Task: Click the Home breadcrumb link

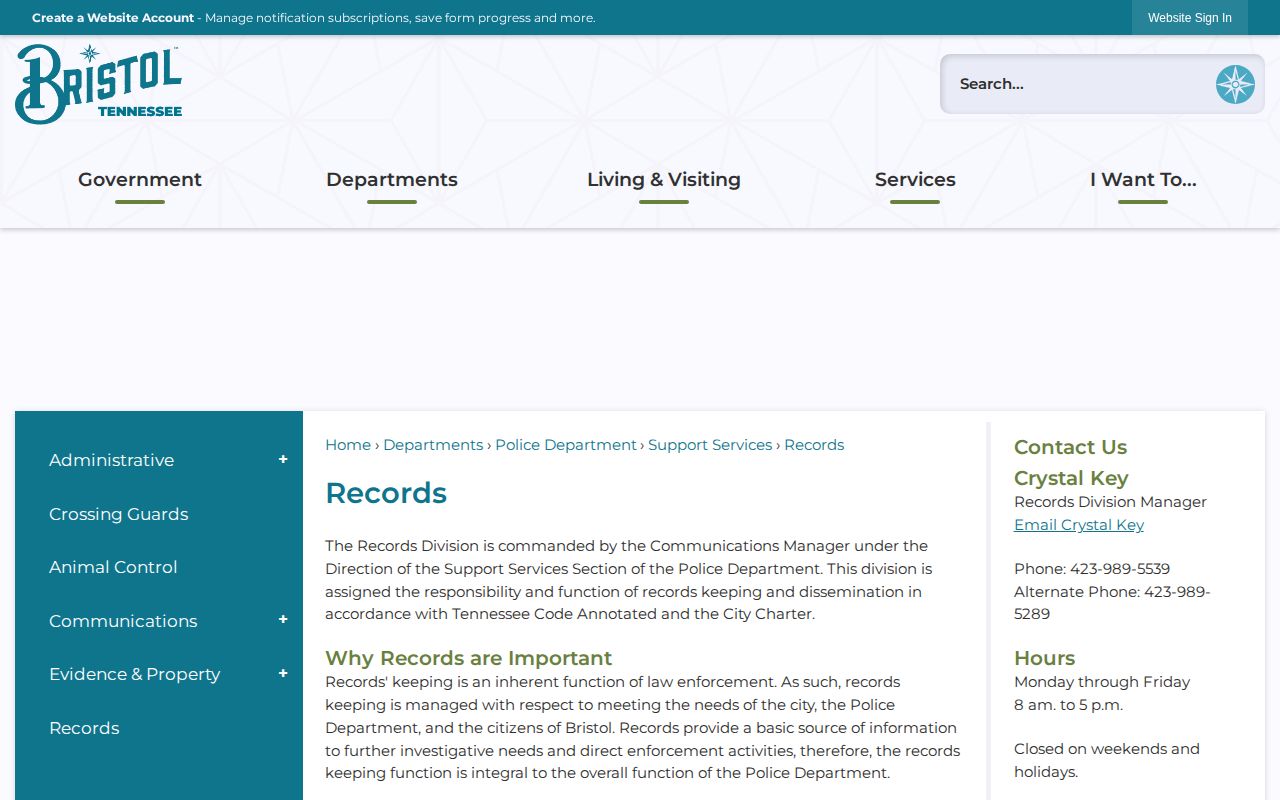Action: [x=348, y=445]
